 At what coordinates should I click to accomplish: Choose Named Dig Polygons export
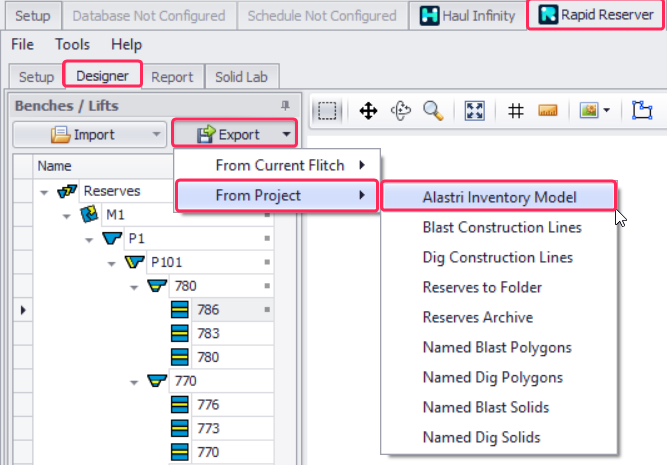pyautogui.click(x=499, y=377)
